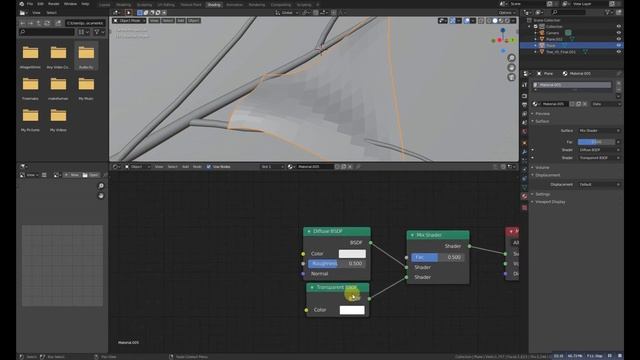Toggle viewport gizmos visibility button
The height and width of the screenshot is (360, 640).
coord(452,20)
